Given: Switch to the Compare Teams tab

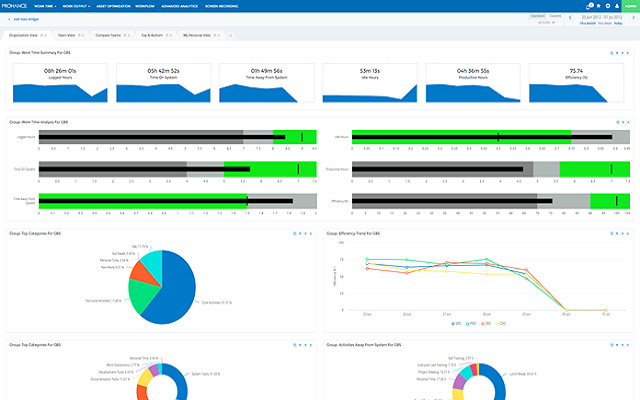Looking at the screenshot, I should point(108,34).
